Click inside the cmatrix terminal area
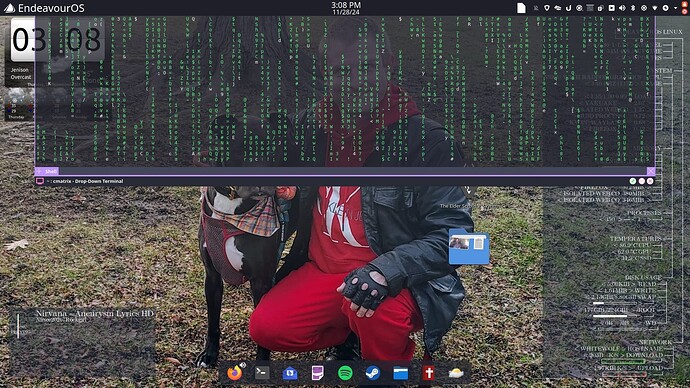Screen dimensions: 690x388 pos(345,91)
